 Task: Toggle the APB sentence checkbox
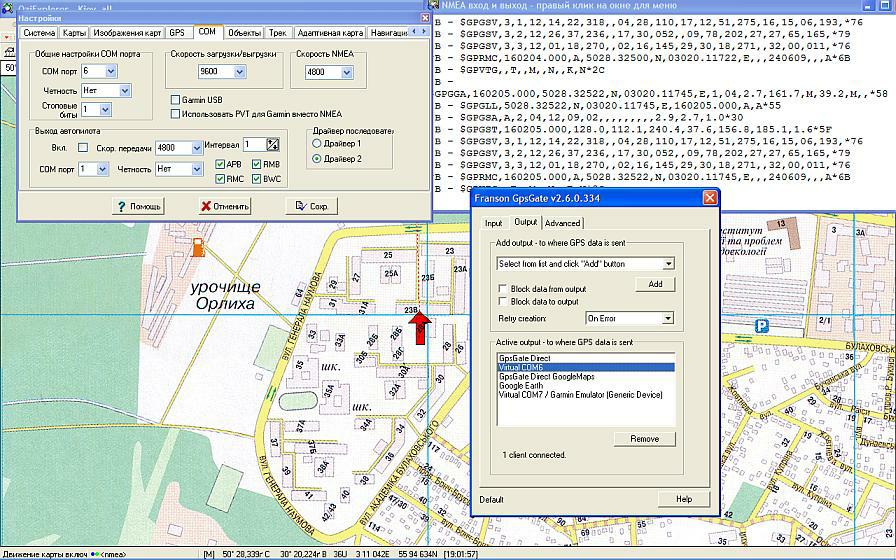point(220,164)
